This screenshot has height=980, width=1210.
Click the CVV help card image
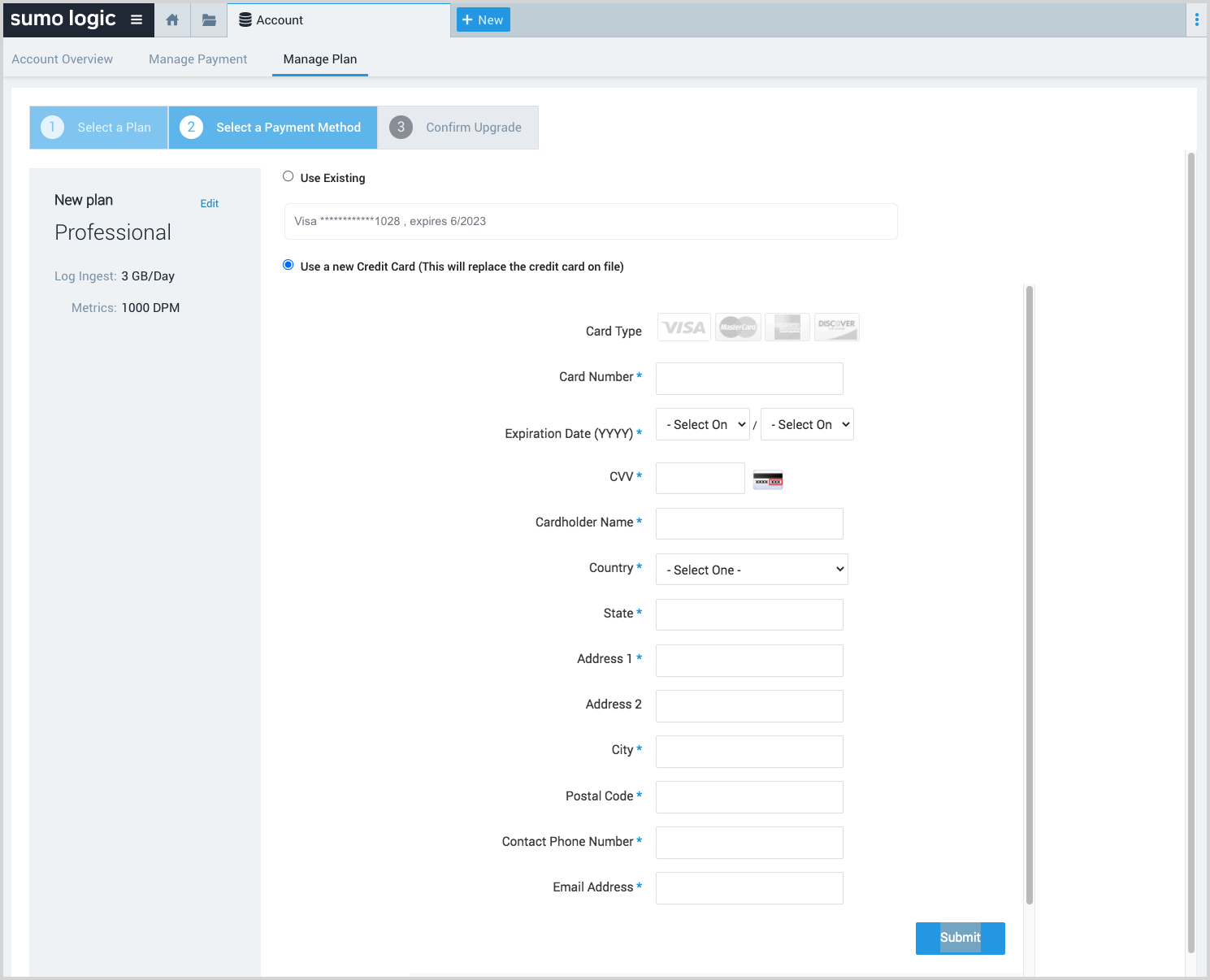[x=768, y=480]
